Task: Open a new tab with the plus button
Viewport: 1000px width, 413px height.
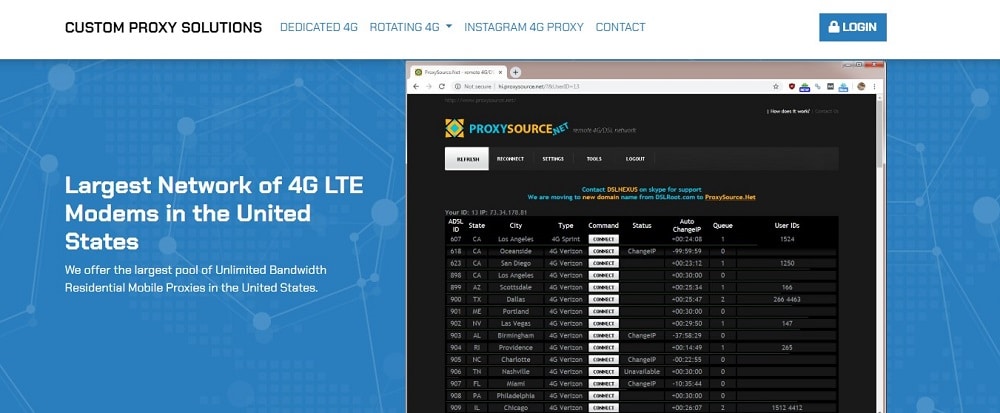Action: pos(515,72)
